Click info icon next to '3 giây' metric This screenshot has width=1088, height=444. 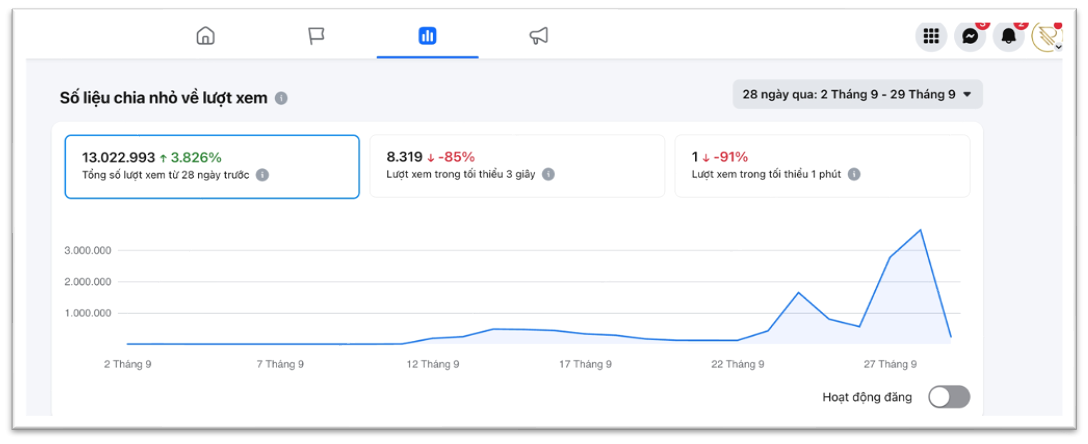[x=548, y=175]
